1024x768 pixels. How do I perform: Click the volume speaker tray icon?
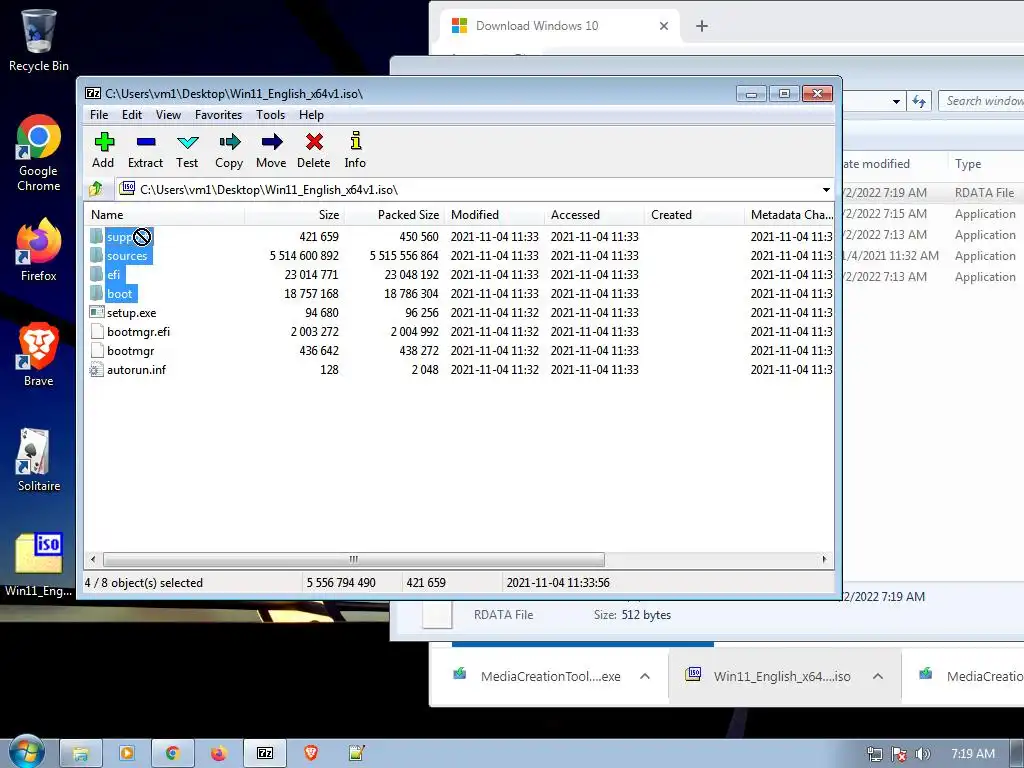pos(922,754)
